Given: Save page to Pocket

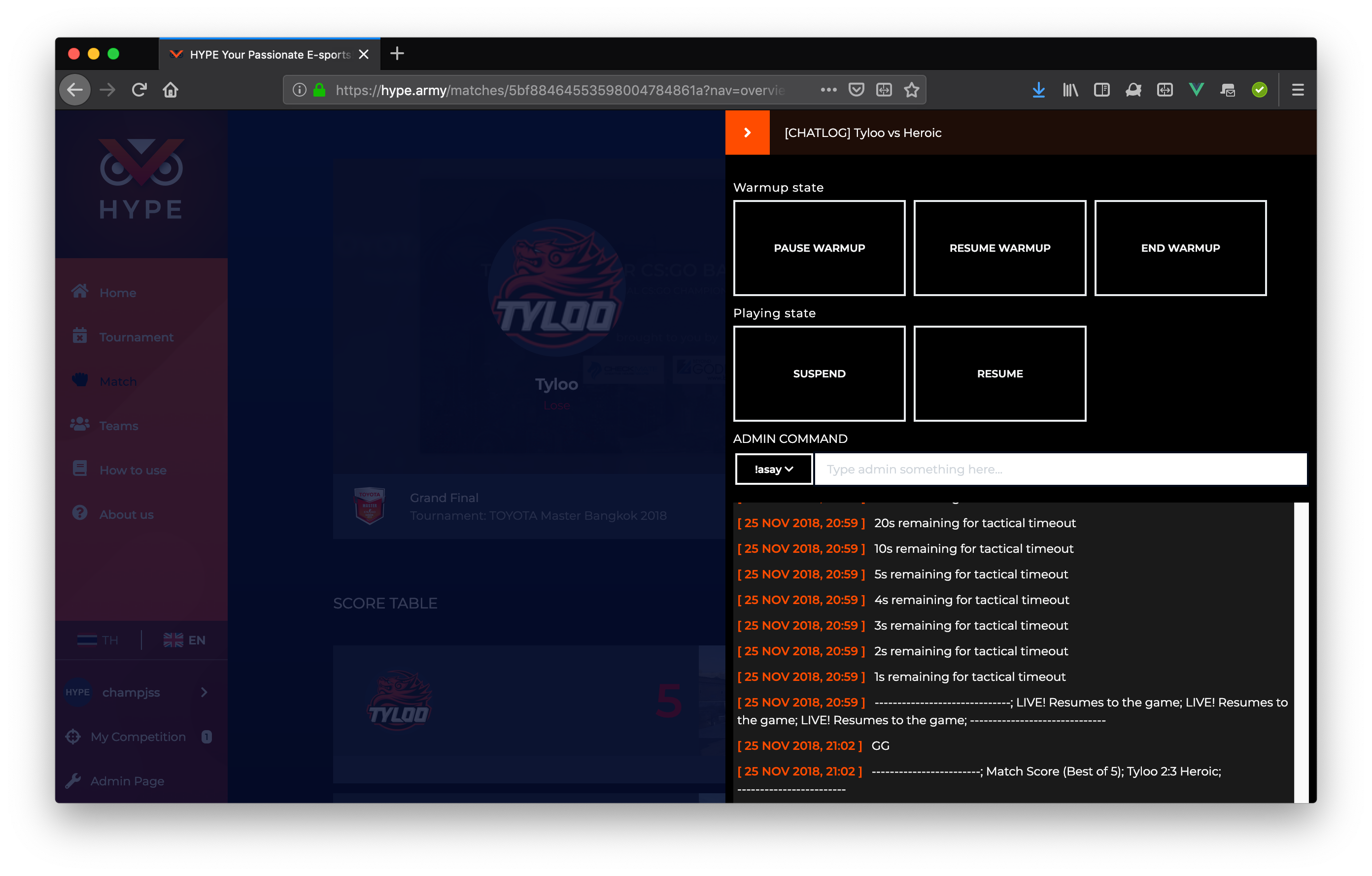Looking at the screenshot, I should 856,90.
